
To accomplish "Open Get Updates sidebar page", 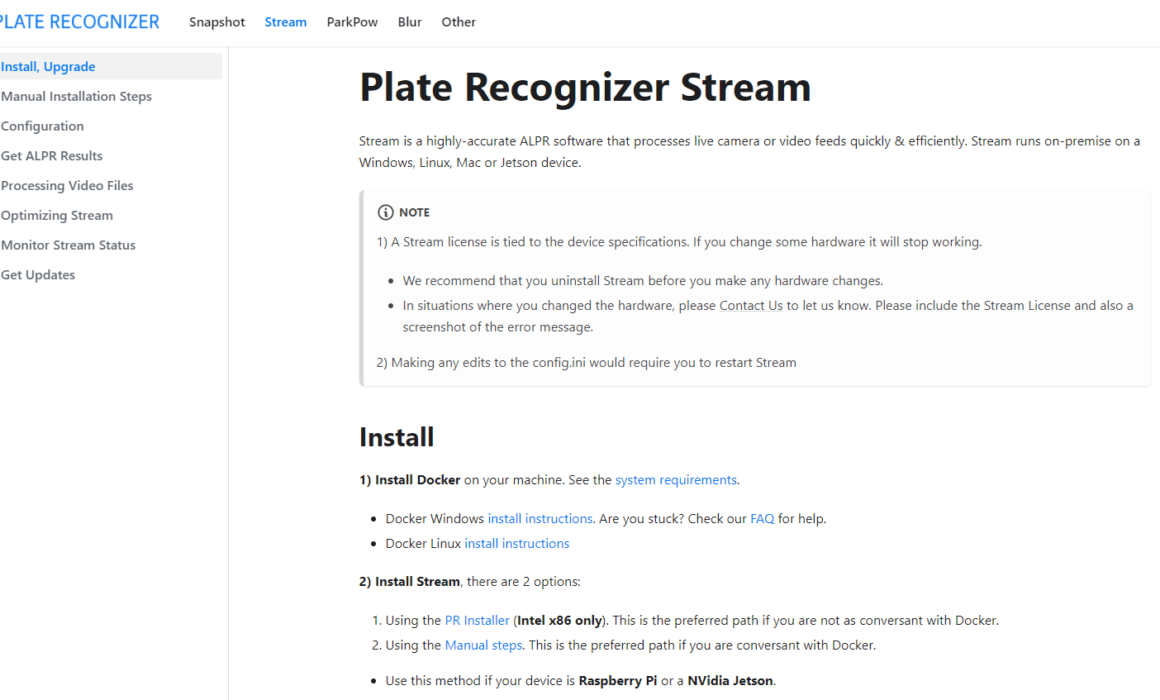I will [x=38, y=275].
